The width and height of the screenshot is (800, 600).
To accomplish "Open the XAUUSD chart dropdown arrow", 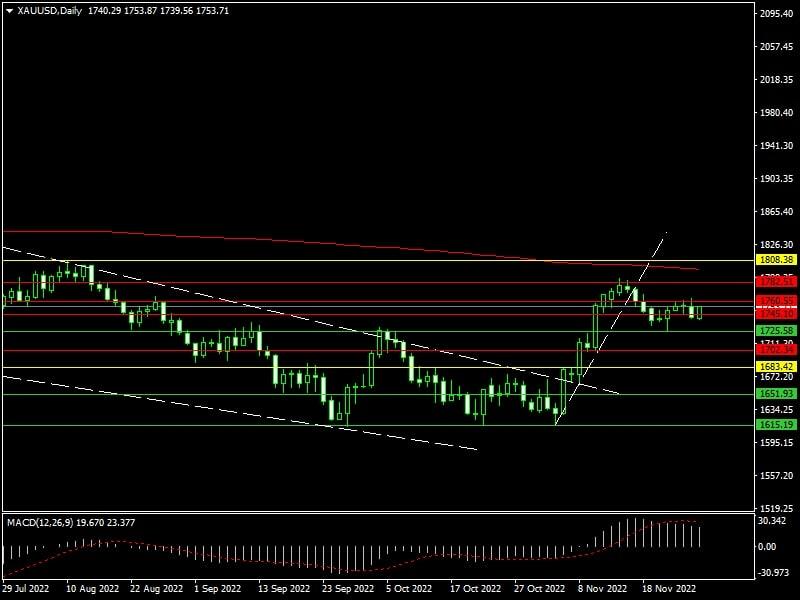I will coord(10,11).
